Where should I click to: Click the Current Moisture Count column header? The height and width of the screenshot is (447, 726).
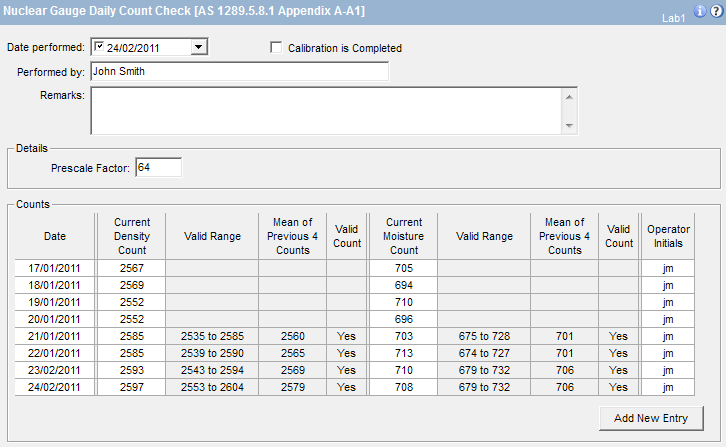pyautogui.click(x=403, y=237)
